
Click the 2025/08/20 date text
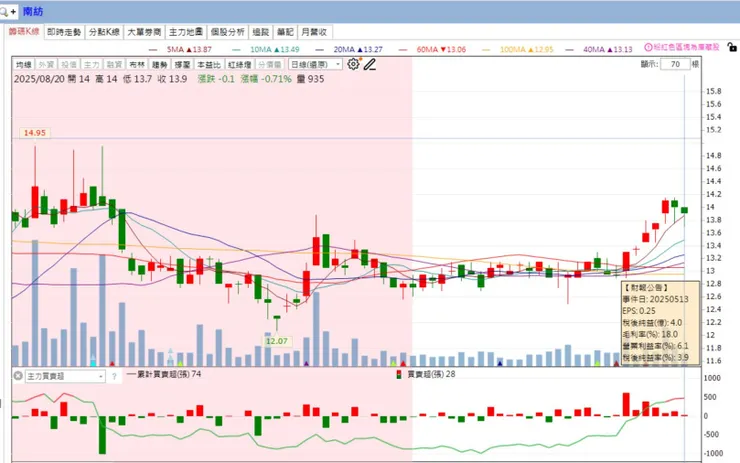point(39,79)
